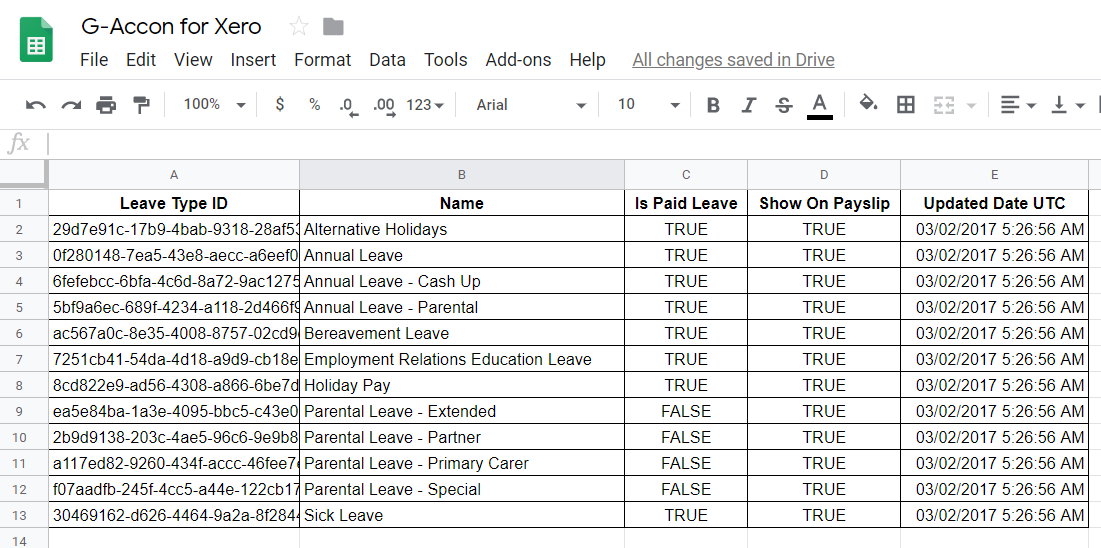Open the Google Sheets home icon

tap(37, 41)
